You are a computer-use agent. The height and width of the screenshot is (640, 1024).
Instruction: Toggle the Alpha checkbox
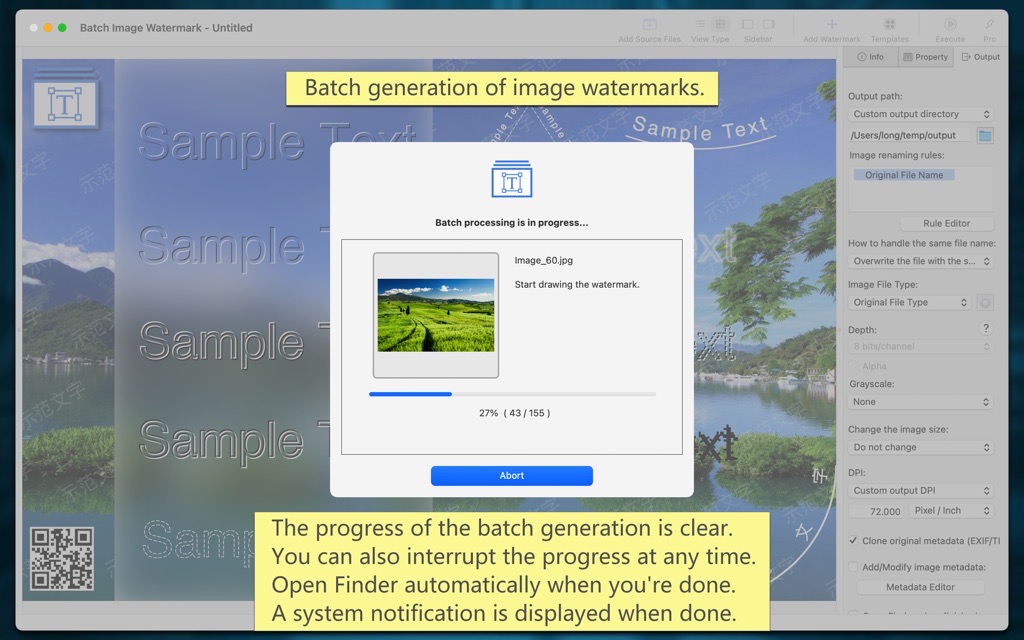853,366
